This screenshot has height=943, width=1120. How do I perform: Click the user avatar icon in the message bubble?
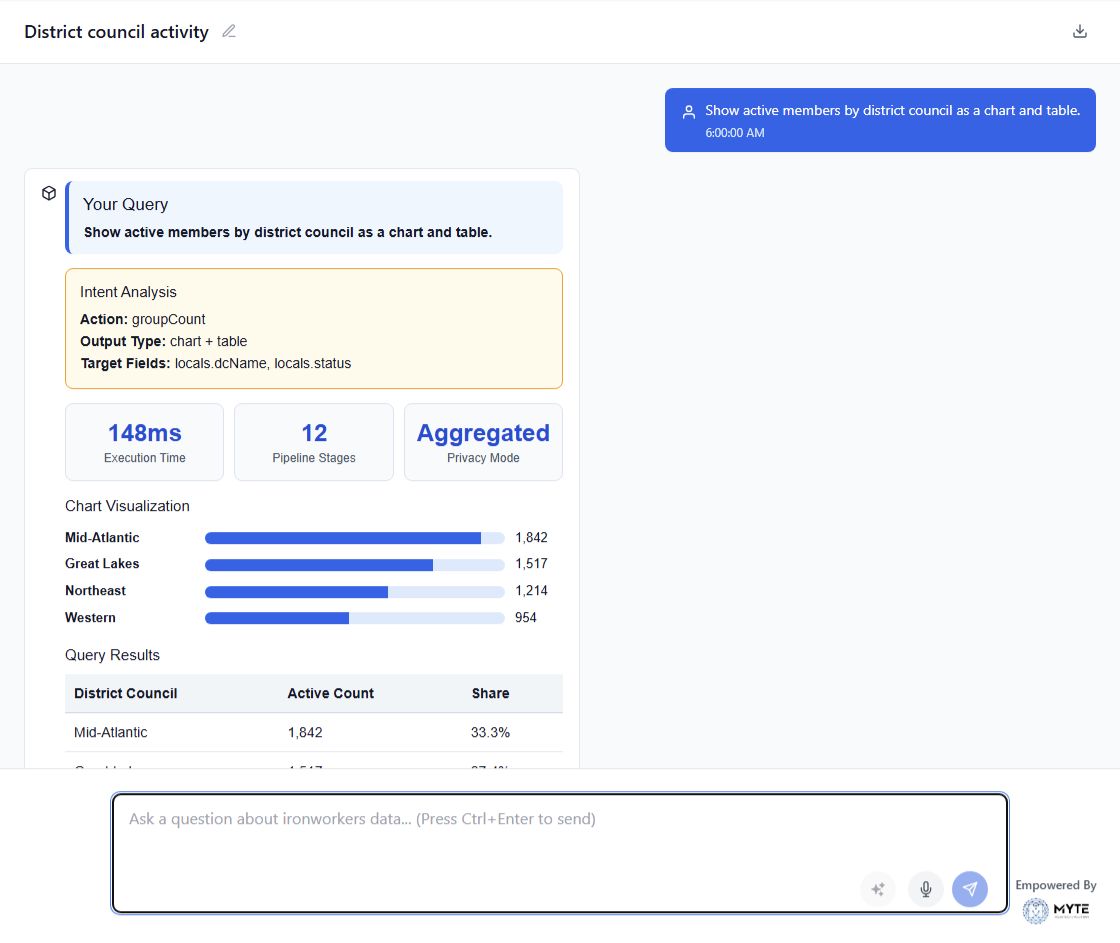click(689, 112)
